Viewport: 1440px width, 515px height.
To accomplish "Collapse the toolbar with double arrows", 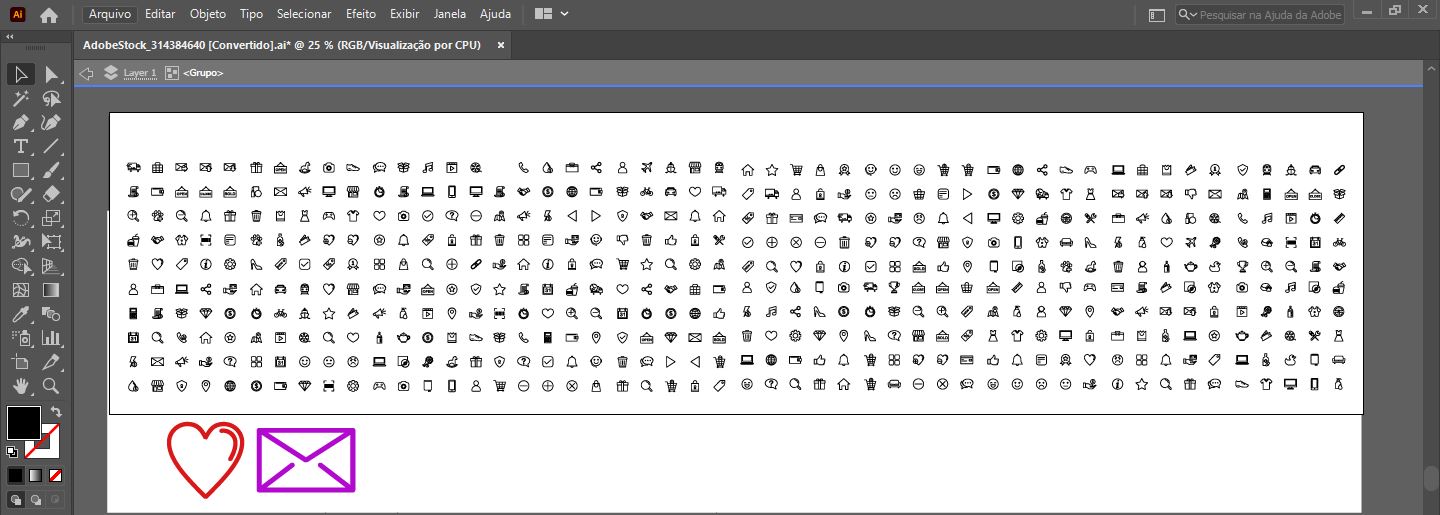I will pos(11,35).
